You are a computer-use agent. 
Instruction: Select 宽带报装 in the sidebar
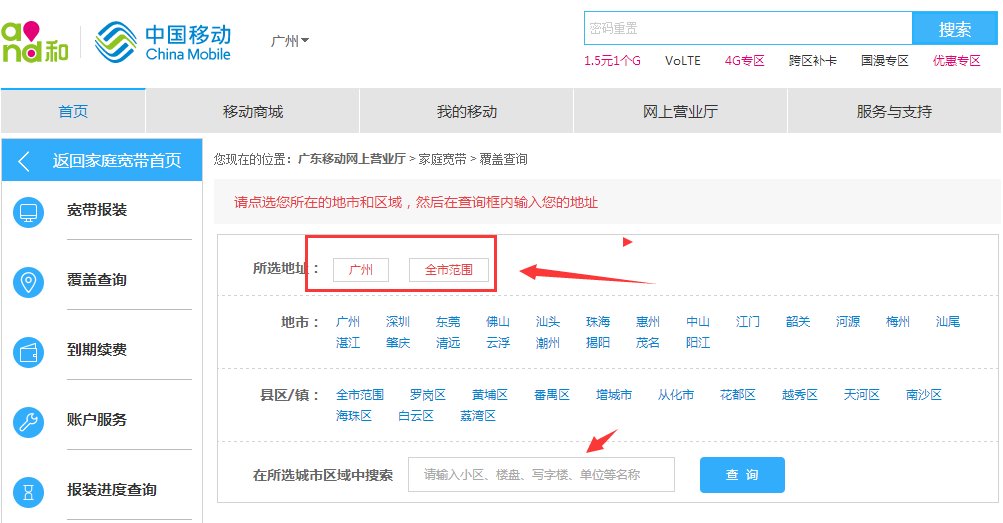point(97,210)
